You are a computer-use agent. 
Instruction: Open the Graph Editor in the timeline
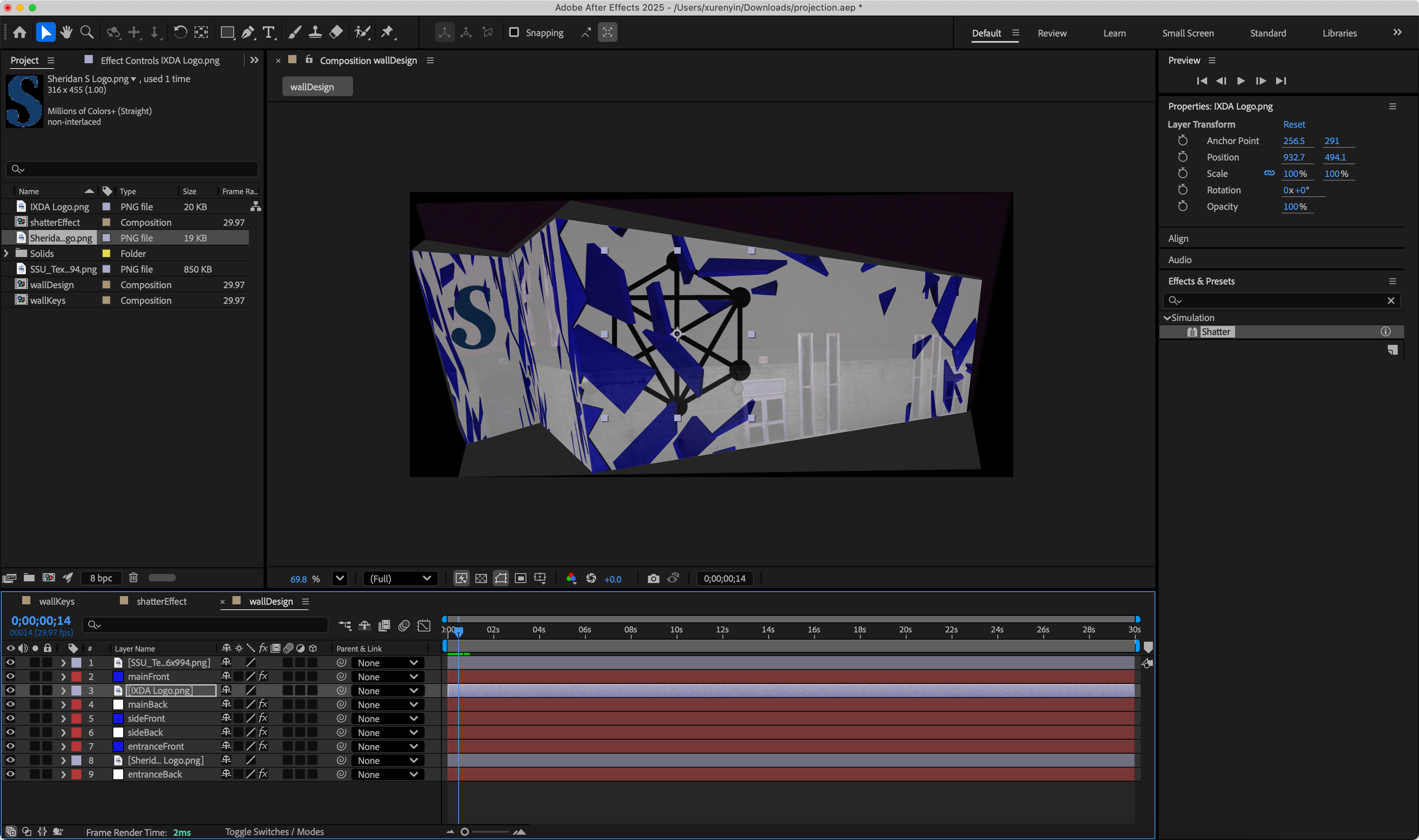(423, 625)
